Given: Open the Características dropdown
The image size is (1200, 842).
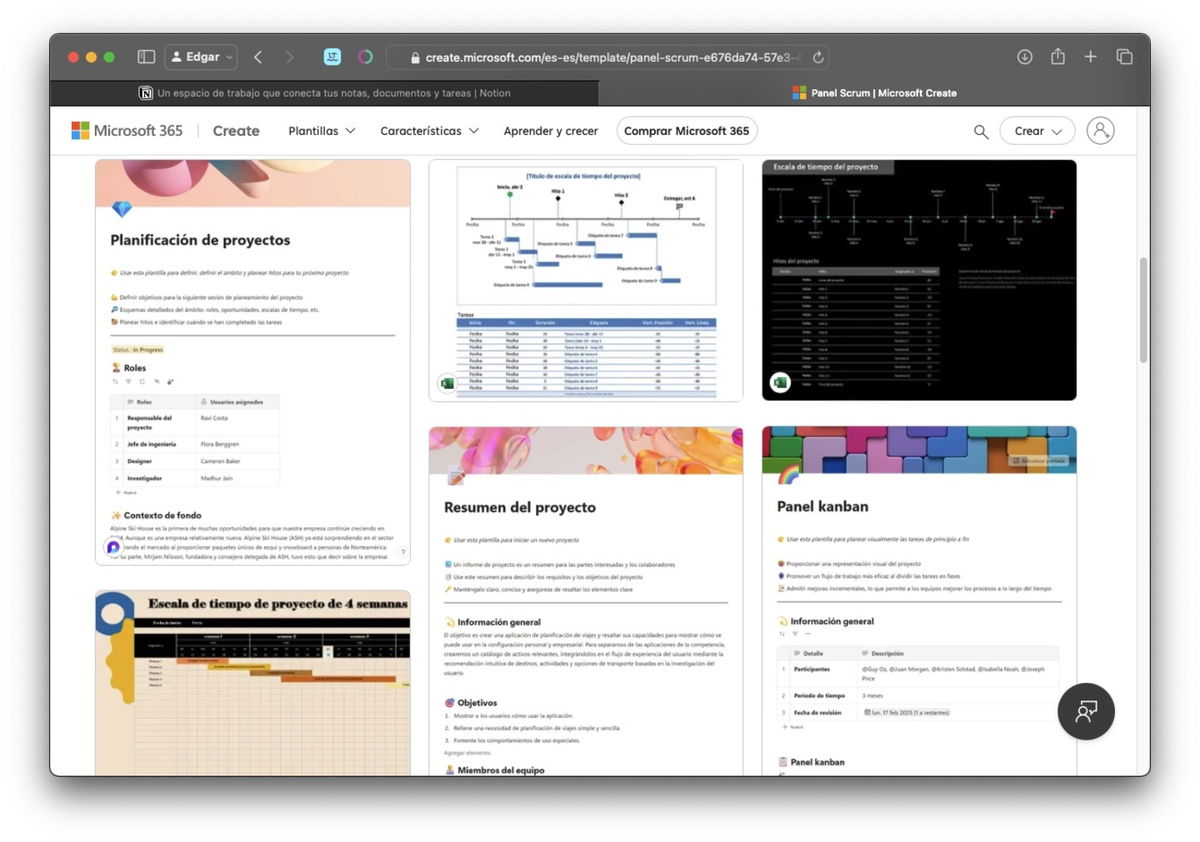Looking at the screenshot, I should tap(428, 131).
